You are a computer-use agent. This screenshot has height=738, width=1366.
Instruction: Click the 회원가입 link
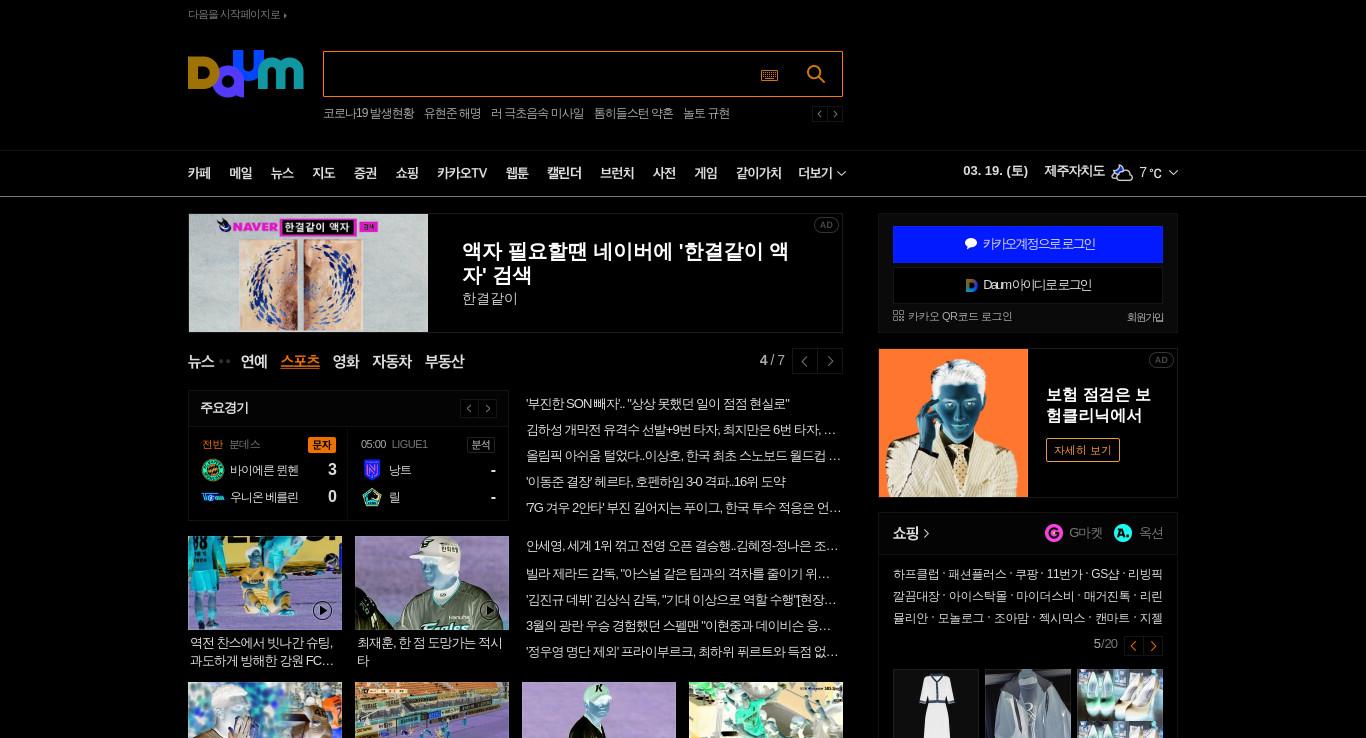tap(1145, 317)
